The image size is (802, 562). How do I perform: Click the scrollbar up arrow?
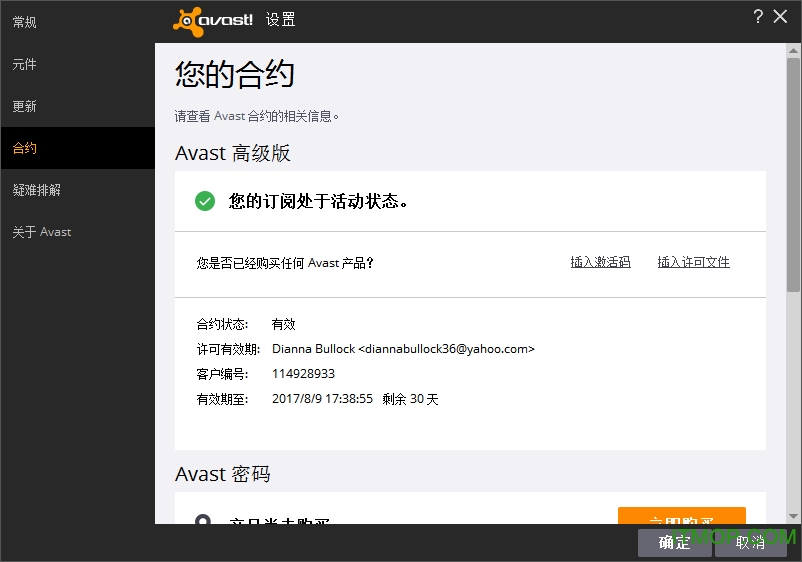click(x=793, y=50)
